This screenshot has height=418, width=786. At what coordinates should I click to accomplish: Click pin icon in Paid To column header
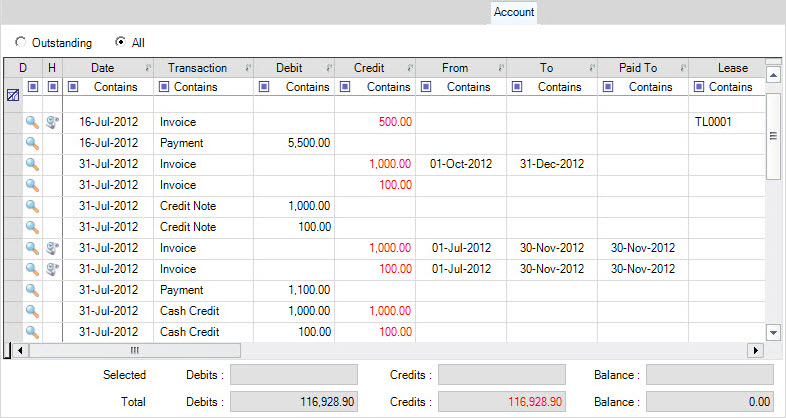[683, 68]
